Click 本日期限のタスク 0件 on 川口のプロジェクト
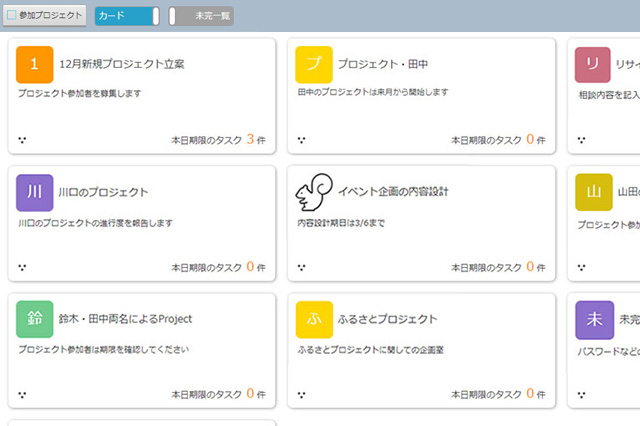 [218, 267]
